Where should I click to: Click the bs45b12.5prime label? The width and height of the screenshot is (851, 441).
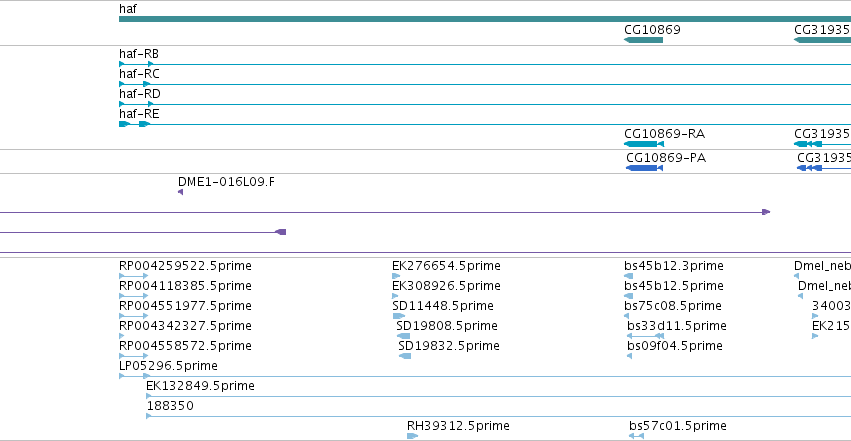coord(674,286)
